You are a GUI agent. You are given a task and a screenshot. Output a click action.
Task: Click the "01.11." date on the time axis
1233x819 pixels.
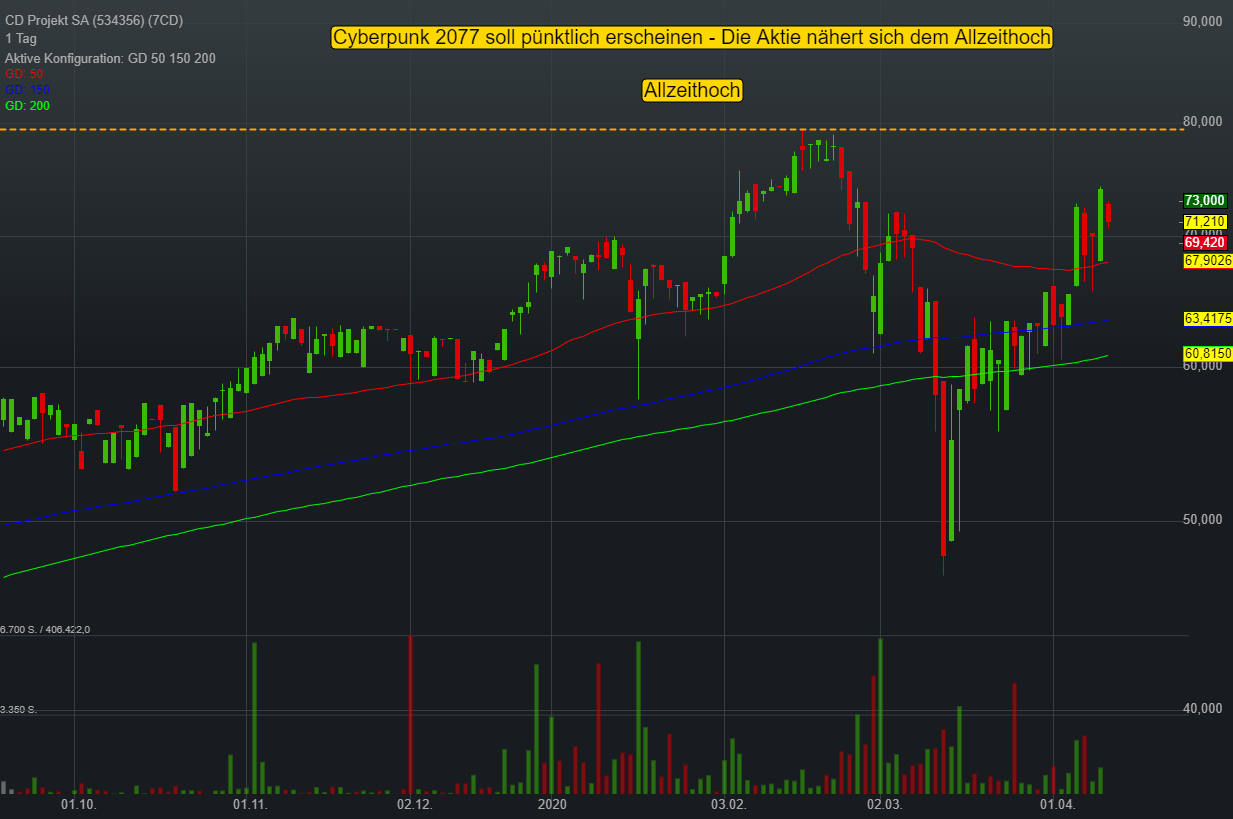[x=250, y=804]
